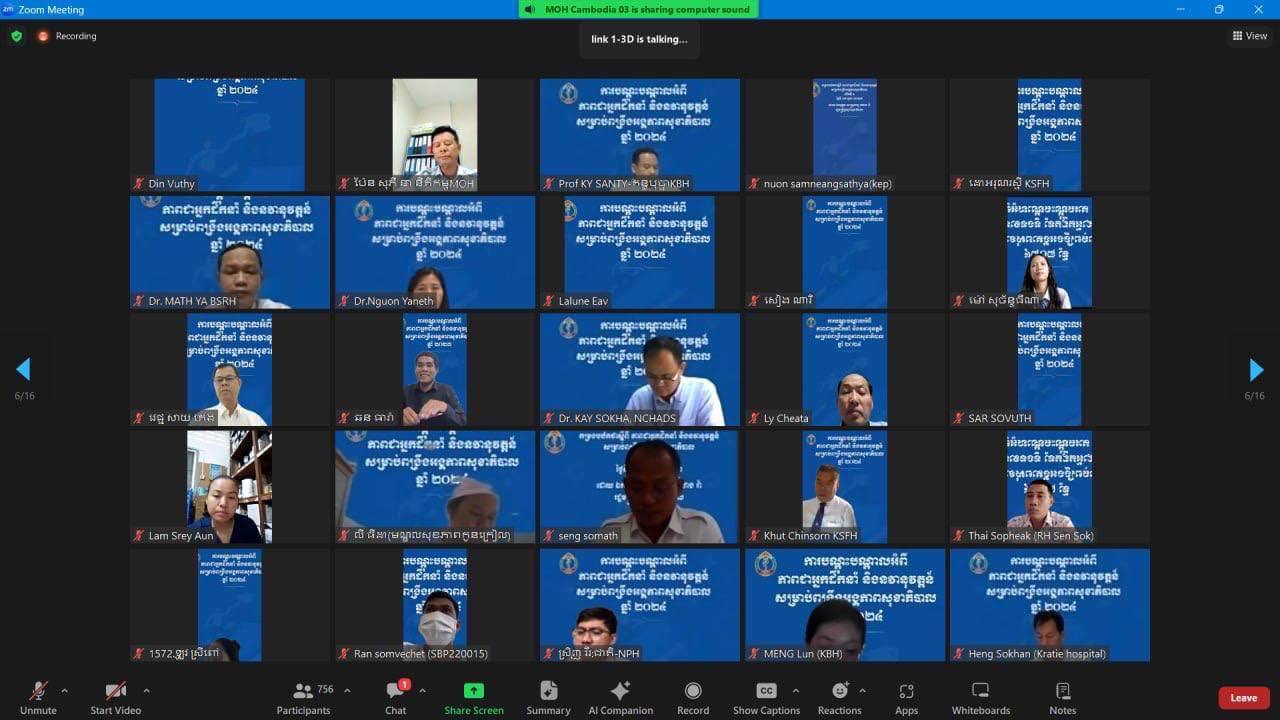The image size is (1280, 720).
Task: Expand the caret next to Participants
Action: [x=347, y=690]
